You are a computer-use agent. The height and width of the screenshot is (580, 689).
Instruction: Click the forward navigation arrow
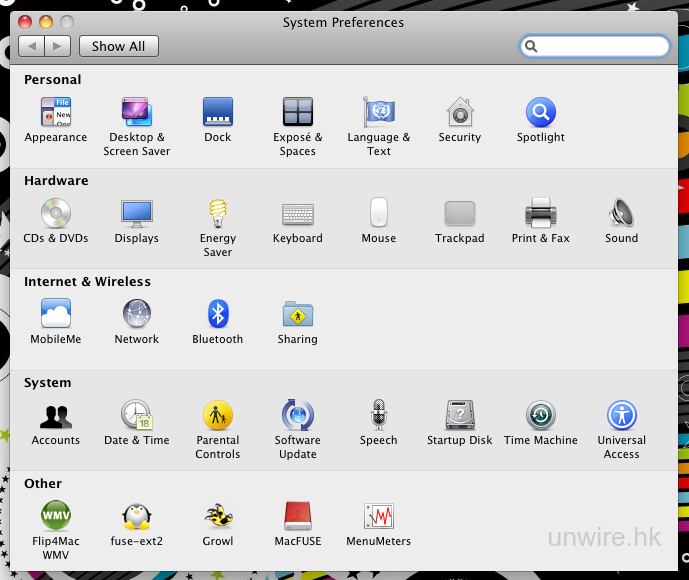click(58, 46)
